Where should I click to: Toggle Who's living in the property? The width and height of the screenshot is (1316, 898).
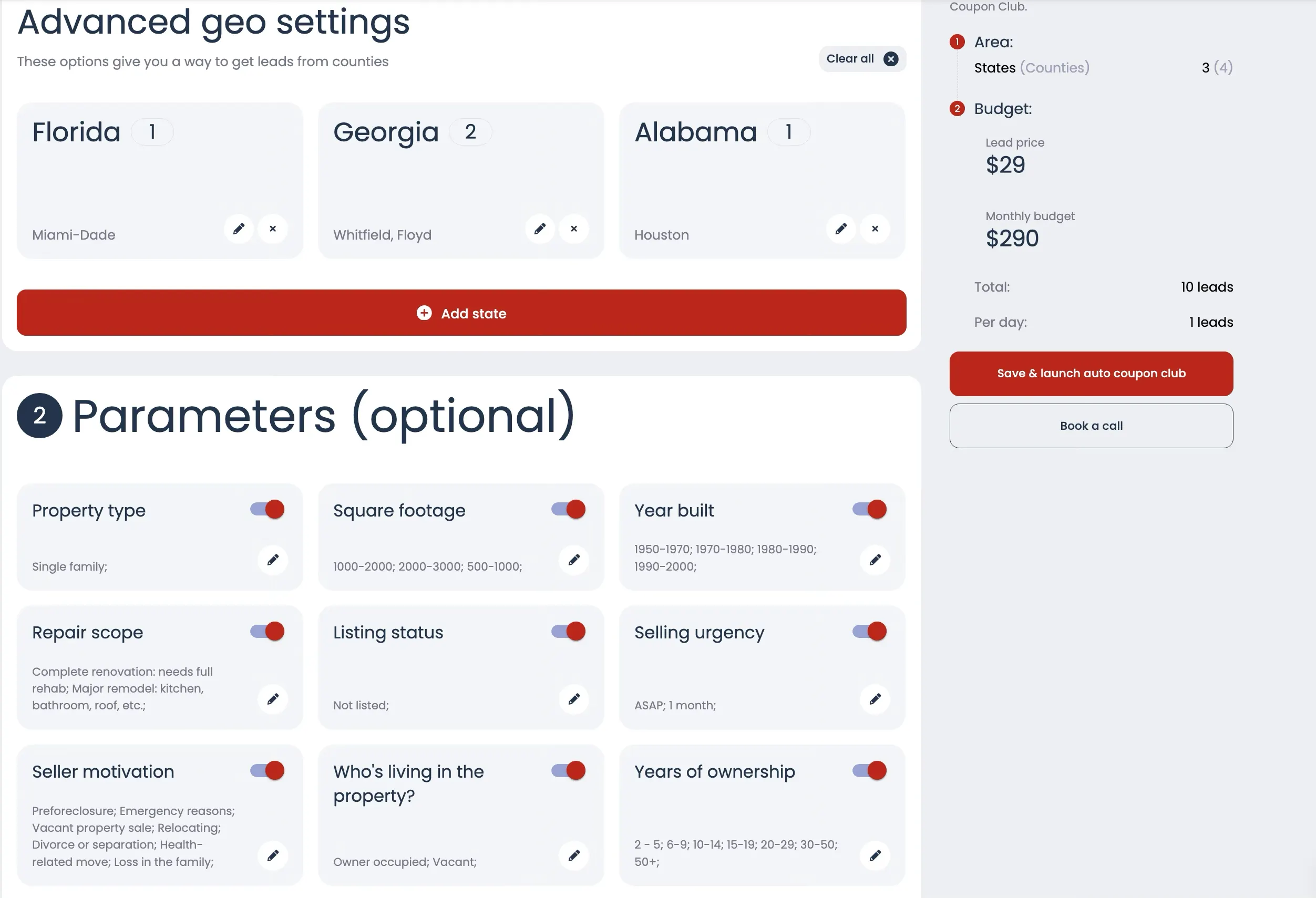tap(569, 771)
